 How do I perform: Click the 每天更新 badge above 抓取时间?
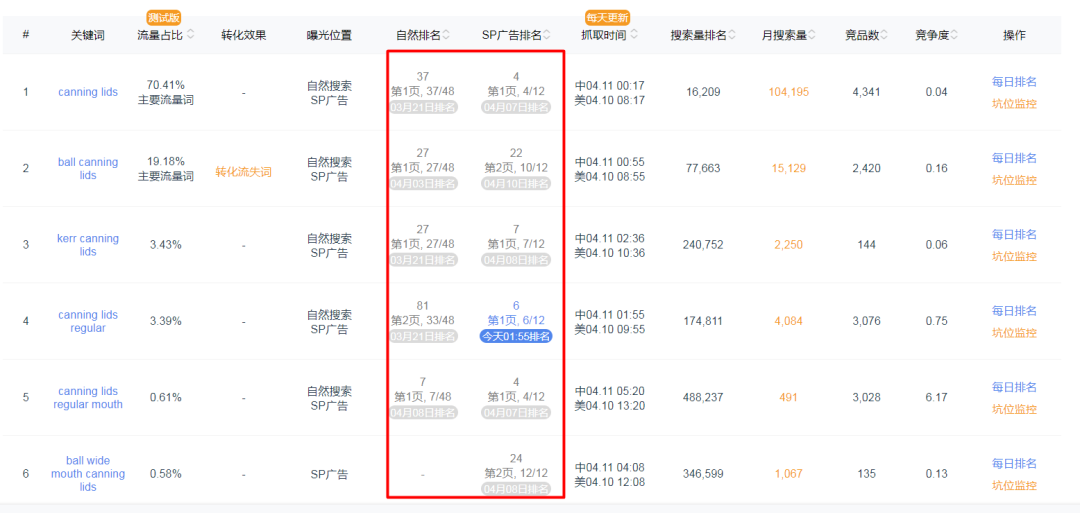pos(607,17)
